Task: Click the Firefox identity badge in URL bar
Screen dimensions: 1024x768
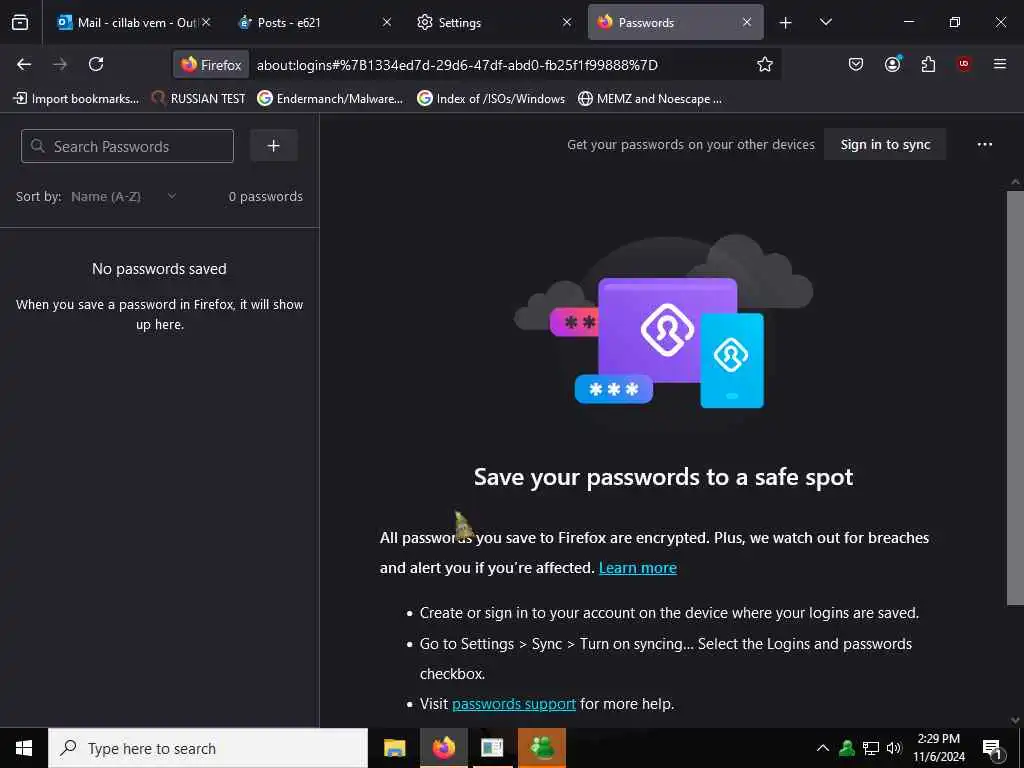Action: 211,65
